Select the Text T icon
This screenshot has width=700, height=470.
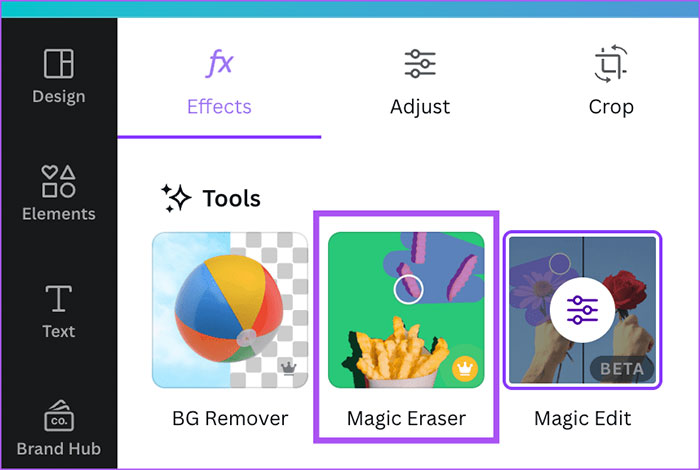pos(58,299)
